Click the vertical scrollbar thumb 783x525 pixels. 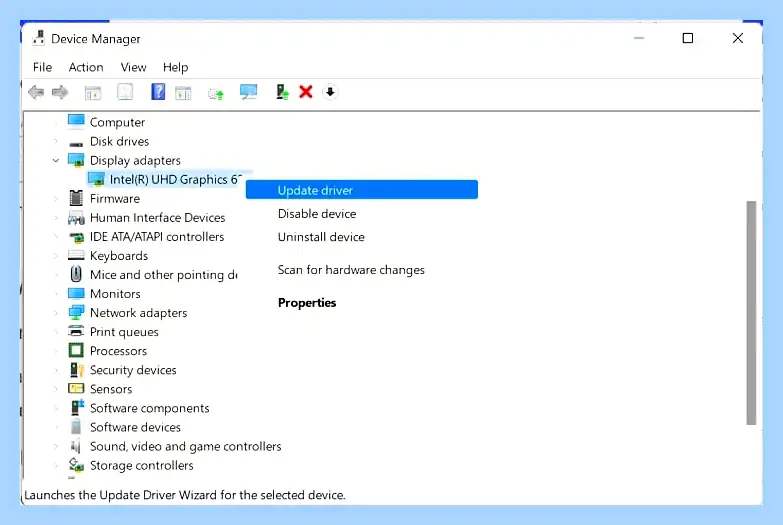(752, 313)
